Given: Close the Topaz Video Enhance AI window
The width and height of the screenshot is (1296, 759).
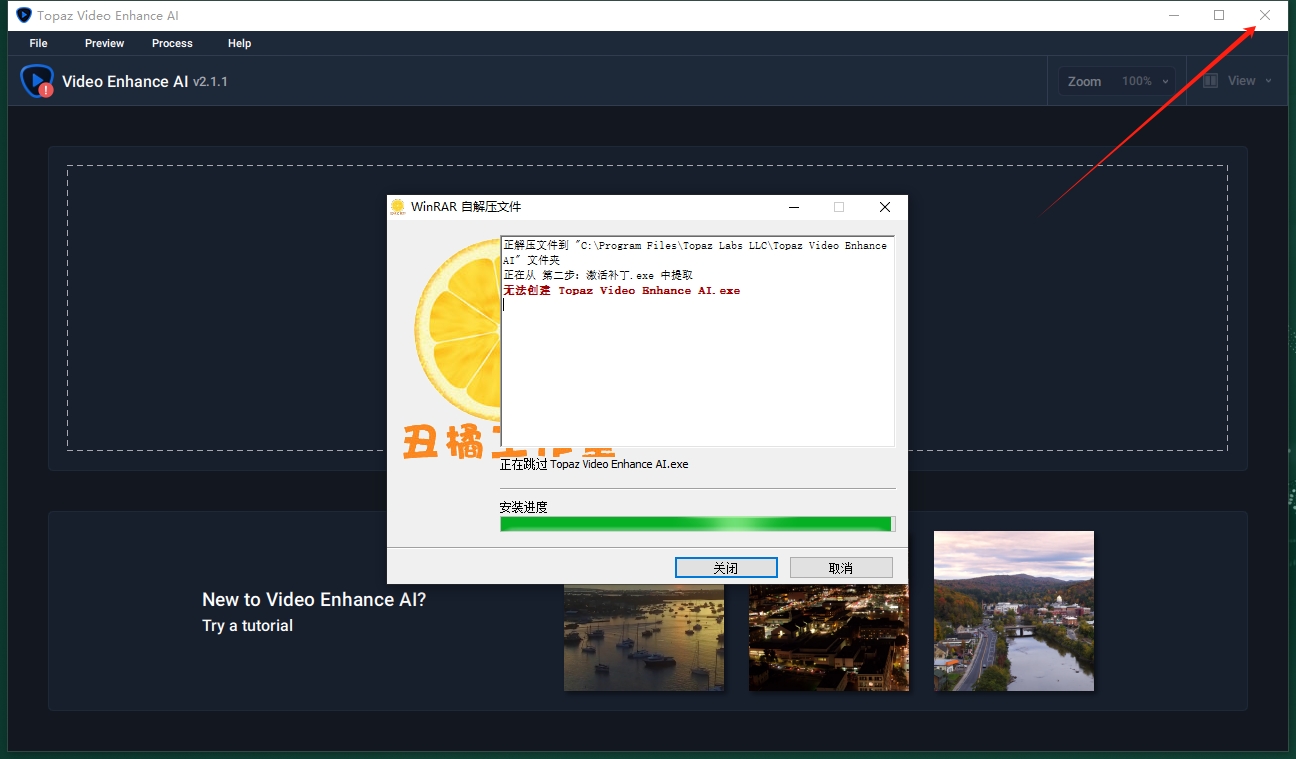Looking at the screenshot, I should [1265, 15].
